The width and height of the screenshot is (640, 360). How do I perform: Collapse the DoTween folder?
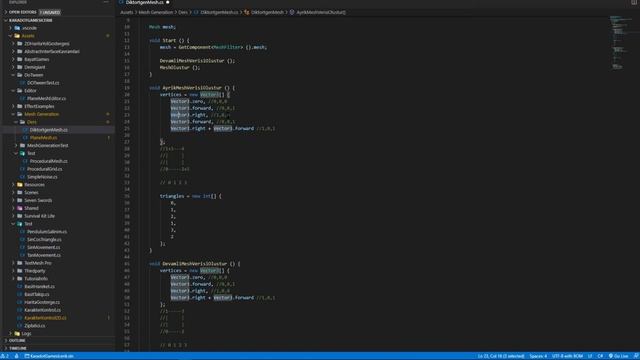[x=33, y=75]
